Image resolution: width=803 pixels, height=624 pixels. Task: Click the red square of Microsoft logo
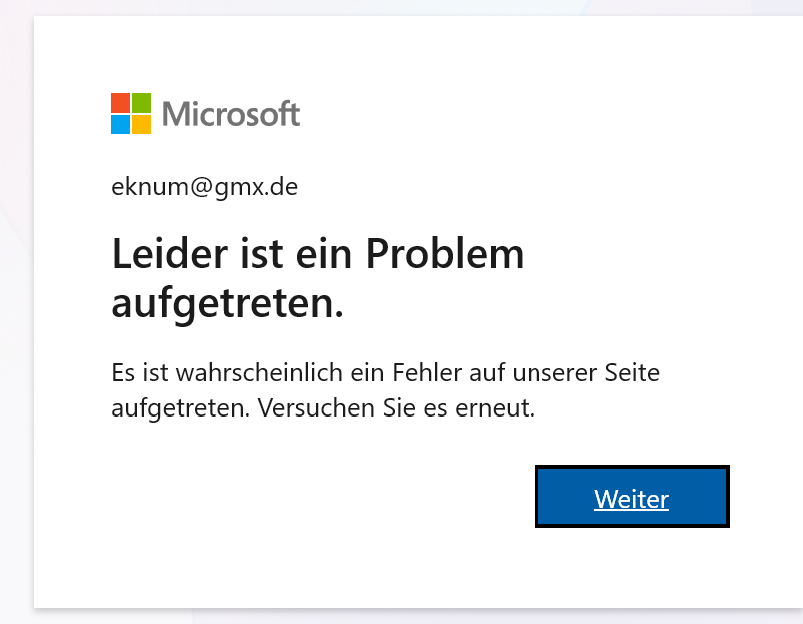click(120, 102)
